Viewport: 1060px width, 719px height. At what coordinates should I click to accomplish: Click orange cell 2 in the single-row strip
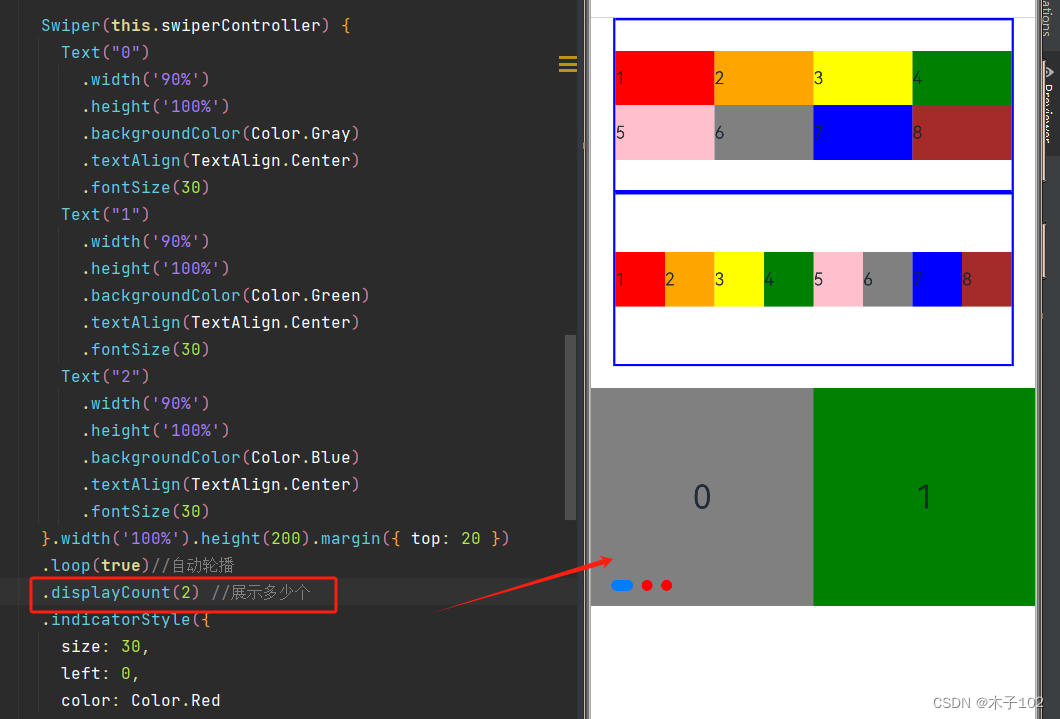click(690, 279)
